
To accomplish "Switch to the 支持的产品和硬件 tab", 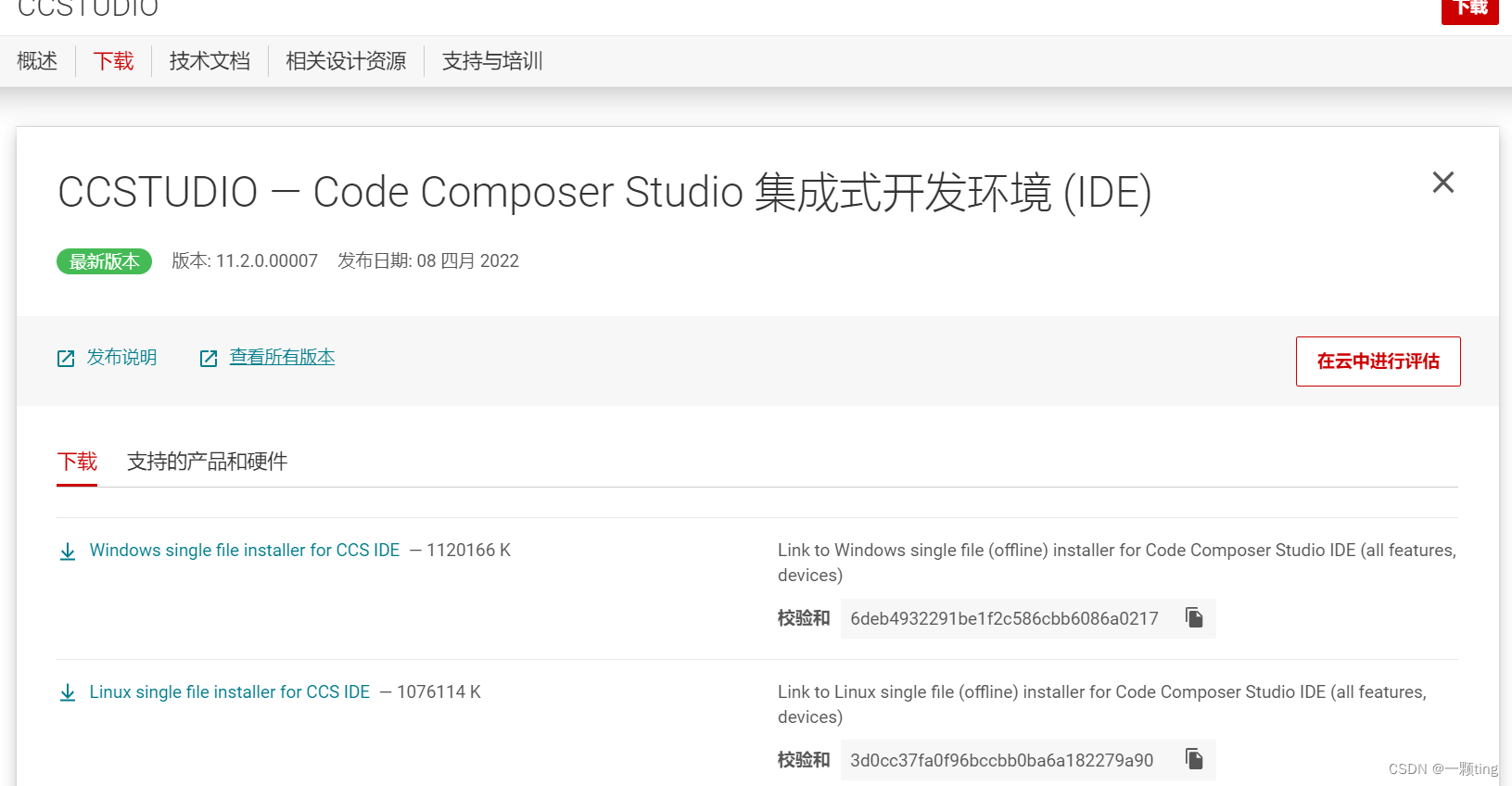I will click(x=206, y=461).
